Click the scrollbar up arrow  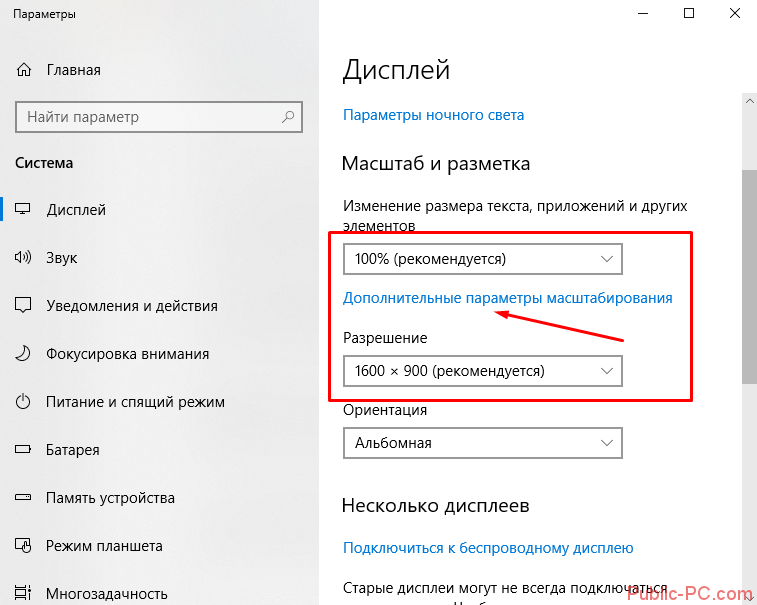click(749, 101)
